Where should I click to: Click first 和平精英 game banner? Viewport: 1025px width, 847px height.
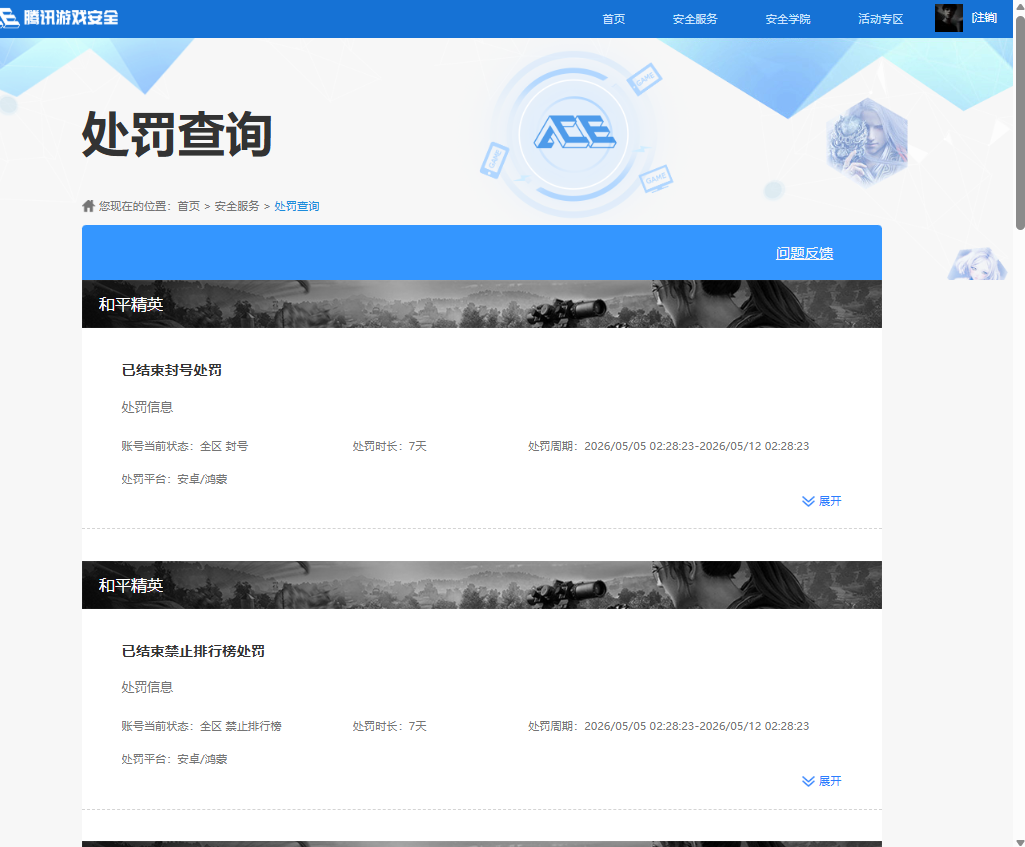482,304
